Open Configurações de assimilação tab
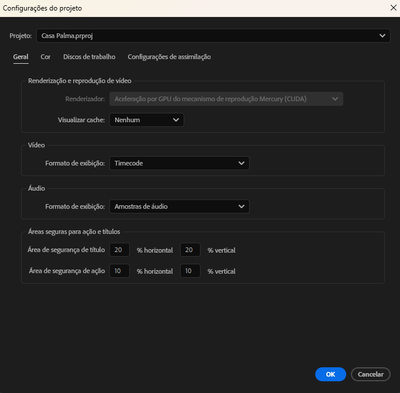The image size is (400, 393). pyautogui.click(x=169, y=57)
